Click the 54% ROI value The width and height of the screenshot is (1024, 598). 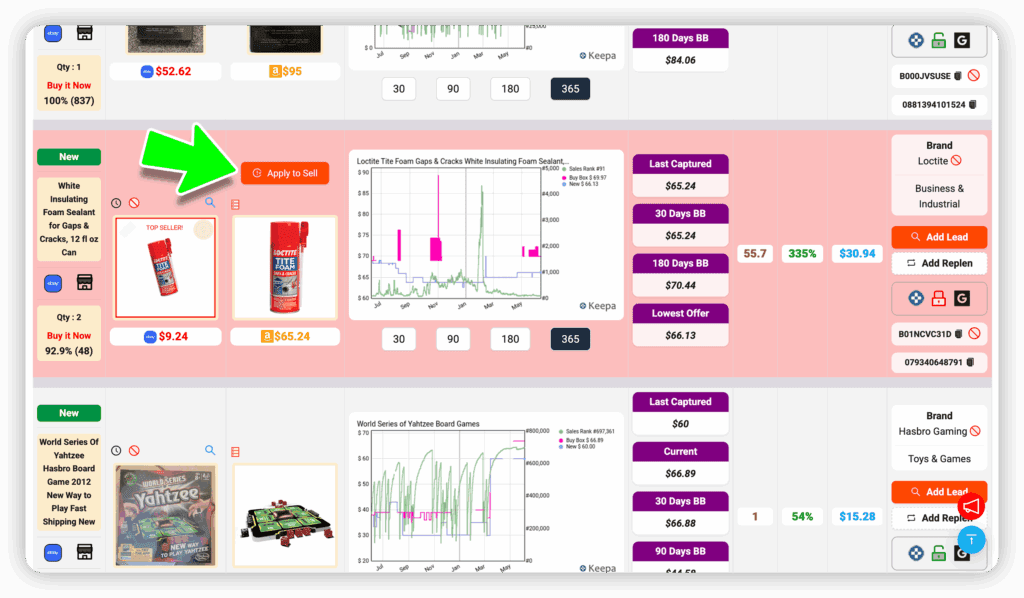click(x=802, y=516)
